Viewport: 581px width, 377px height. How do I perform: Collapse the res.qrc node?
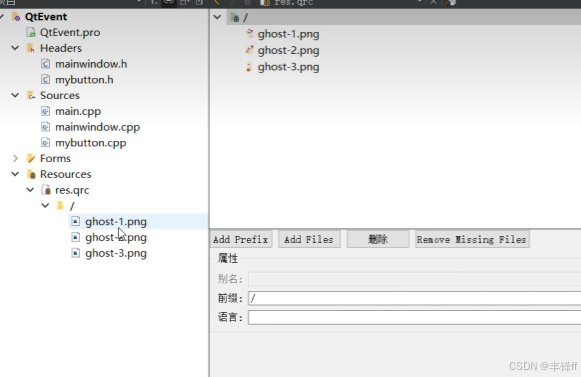coord(30,190)
